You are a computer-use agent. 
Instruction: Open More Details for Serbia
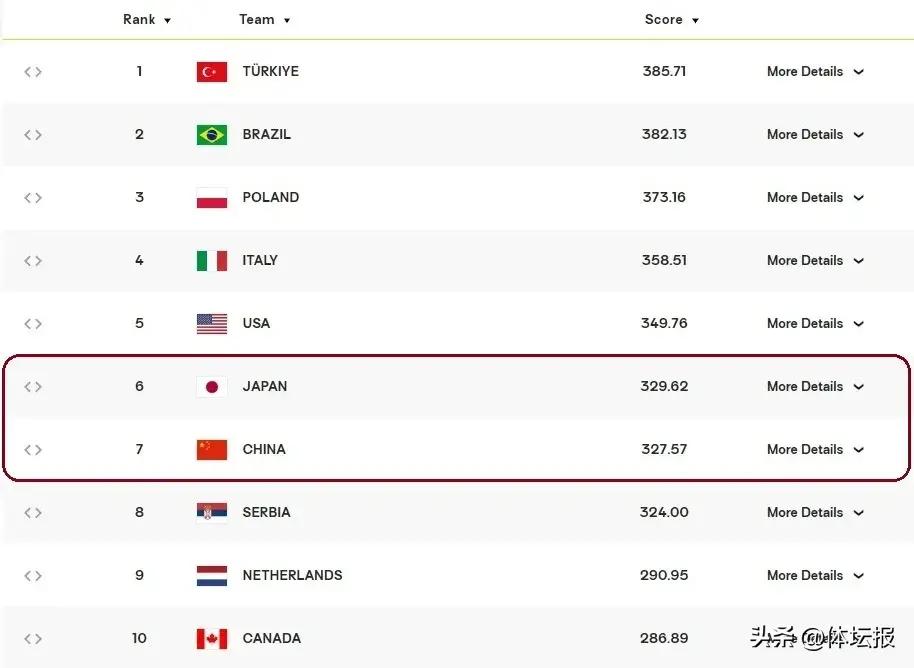point(815,513)
